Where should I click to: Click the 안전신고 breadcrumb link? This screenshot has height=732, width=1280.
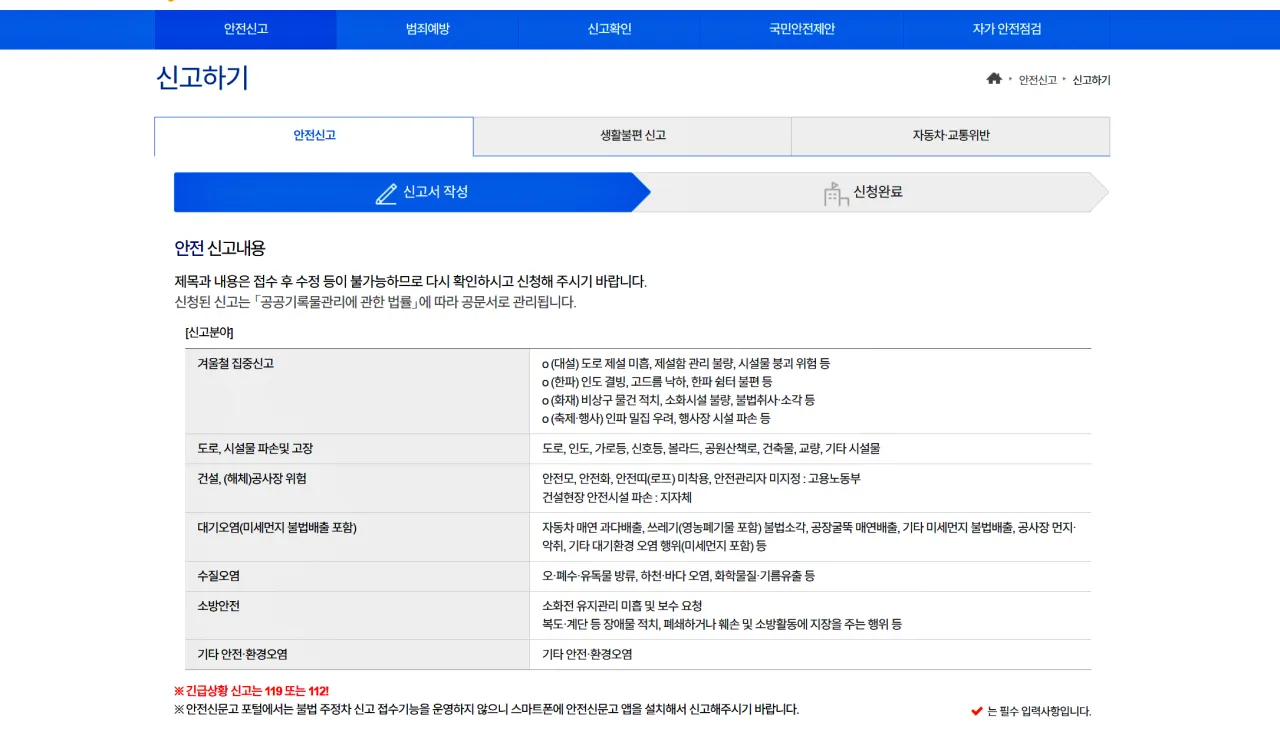pos(1036,80)
